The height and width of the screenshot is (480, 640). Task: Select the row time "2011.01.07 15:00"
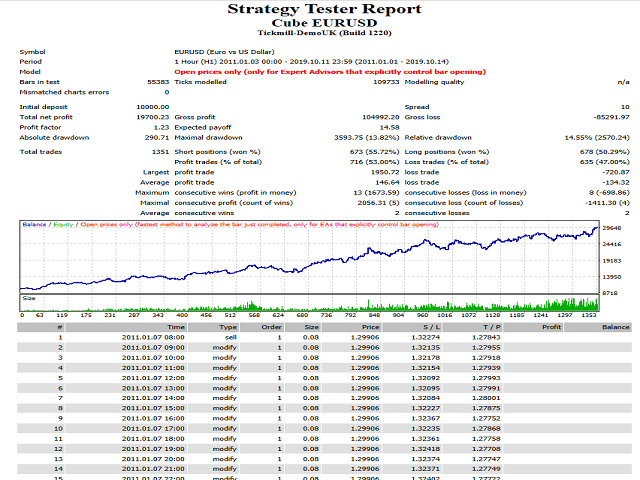tap(153, 408)
